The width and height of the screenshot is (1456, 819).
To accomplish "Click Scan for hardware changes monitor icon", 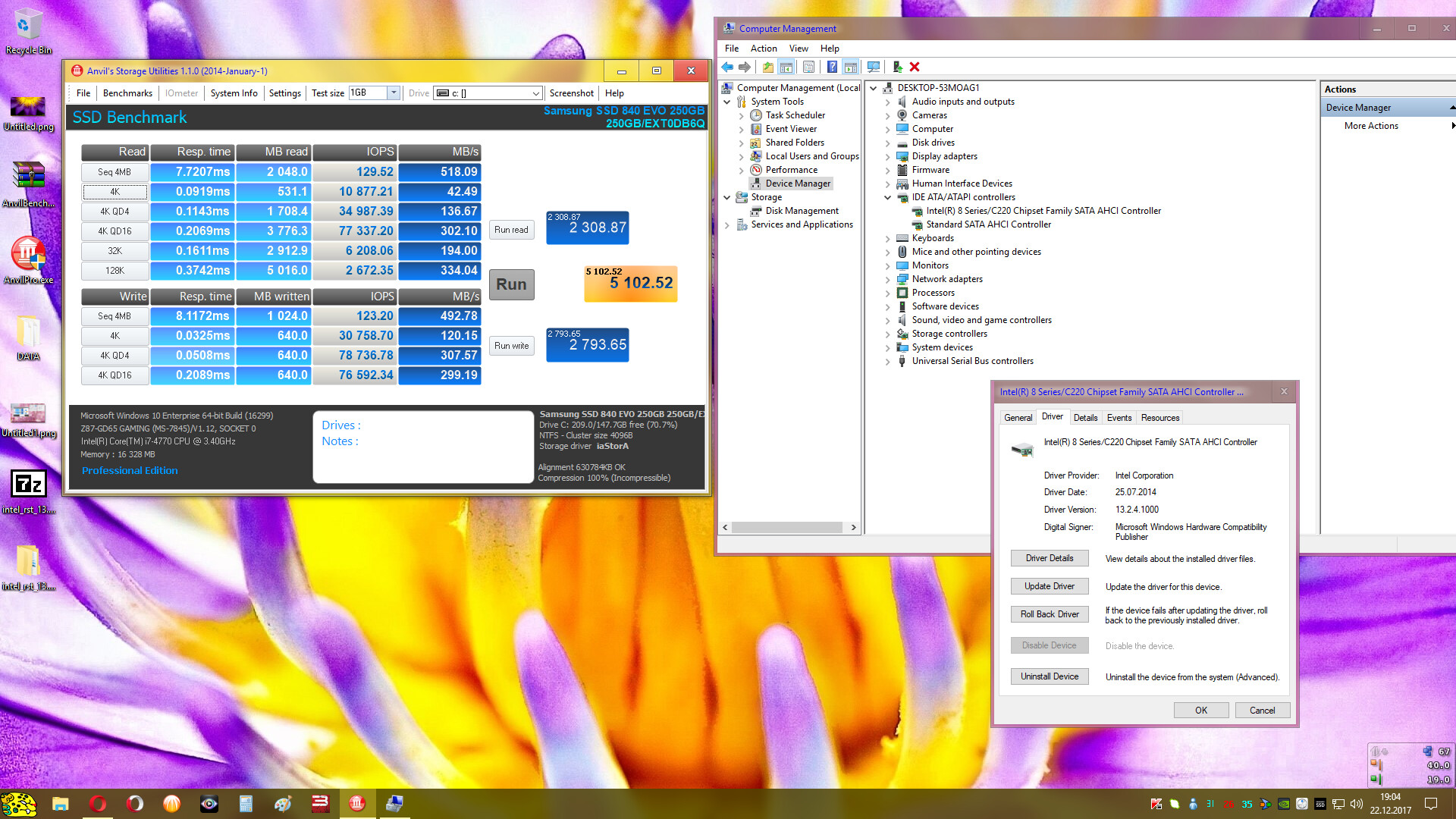I will pyautogui.click(x=874, y=67).
